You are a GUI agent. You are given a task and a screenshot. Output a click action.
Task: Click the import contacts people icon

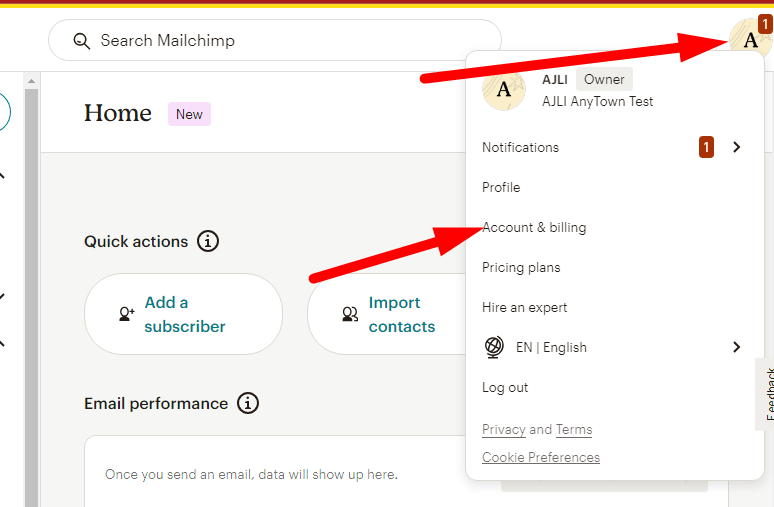point(350,314)
